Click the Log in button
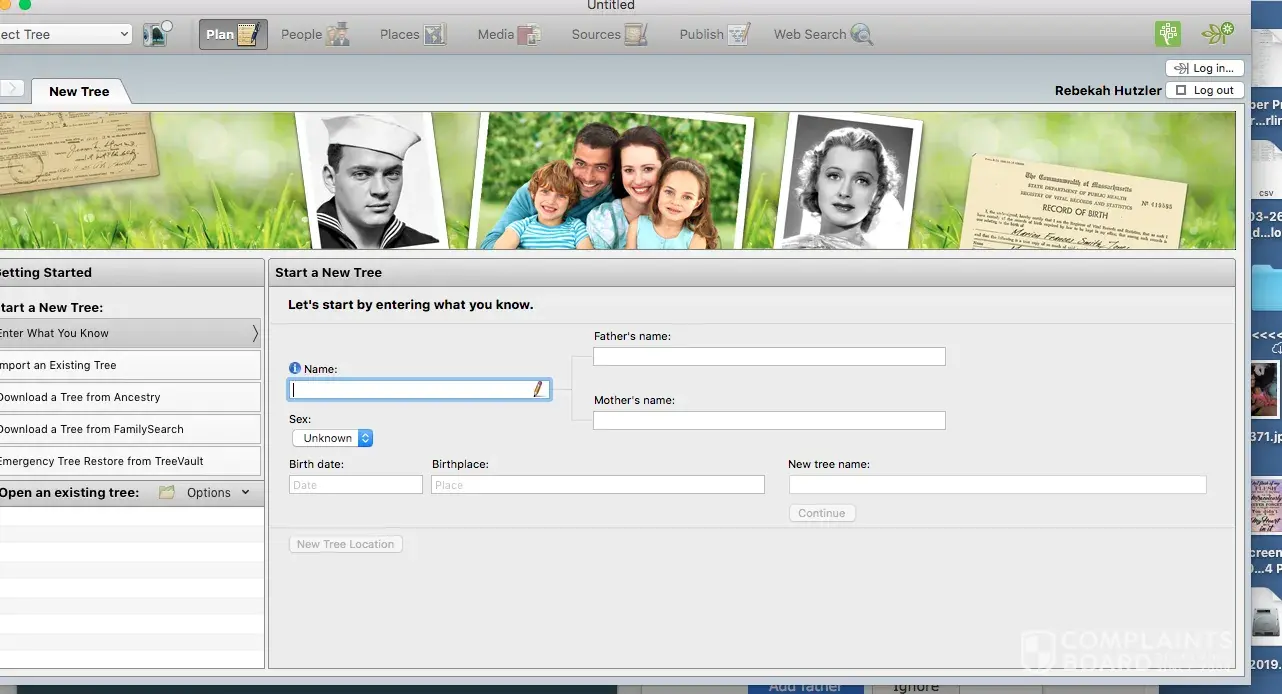This screenshot has width=1282, height=694. coord(1205,68)
